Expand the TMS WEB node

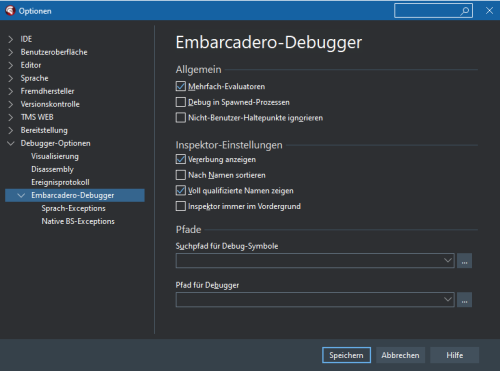pyautogui.click(x=11, y=117)
